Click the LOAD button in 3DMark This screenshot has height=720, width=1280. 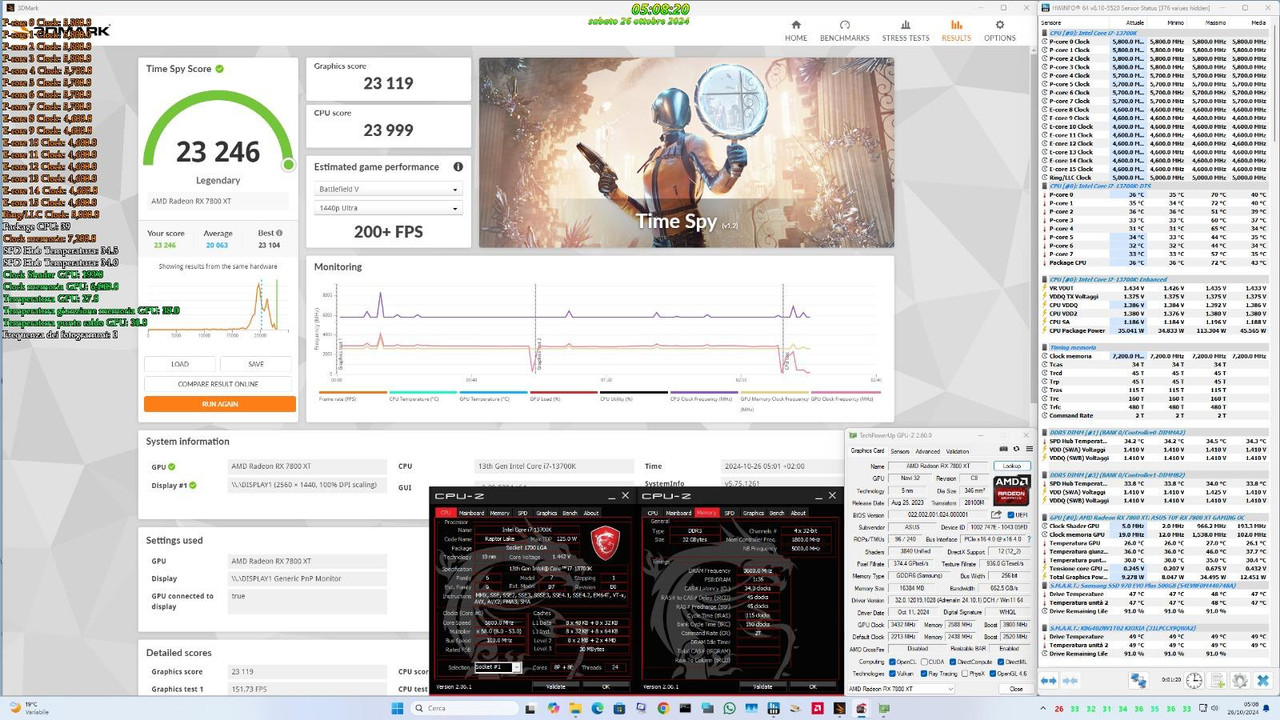coord(180,364)
